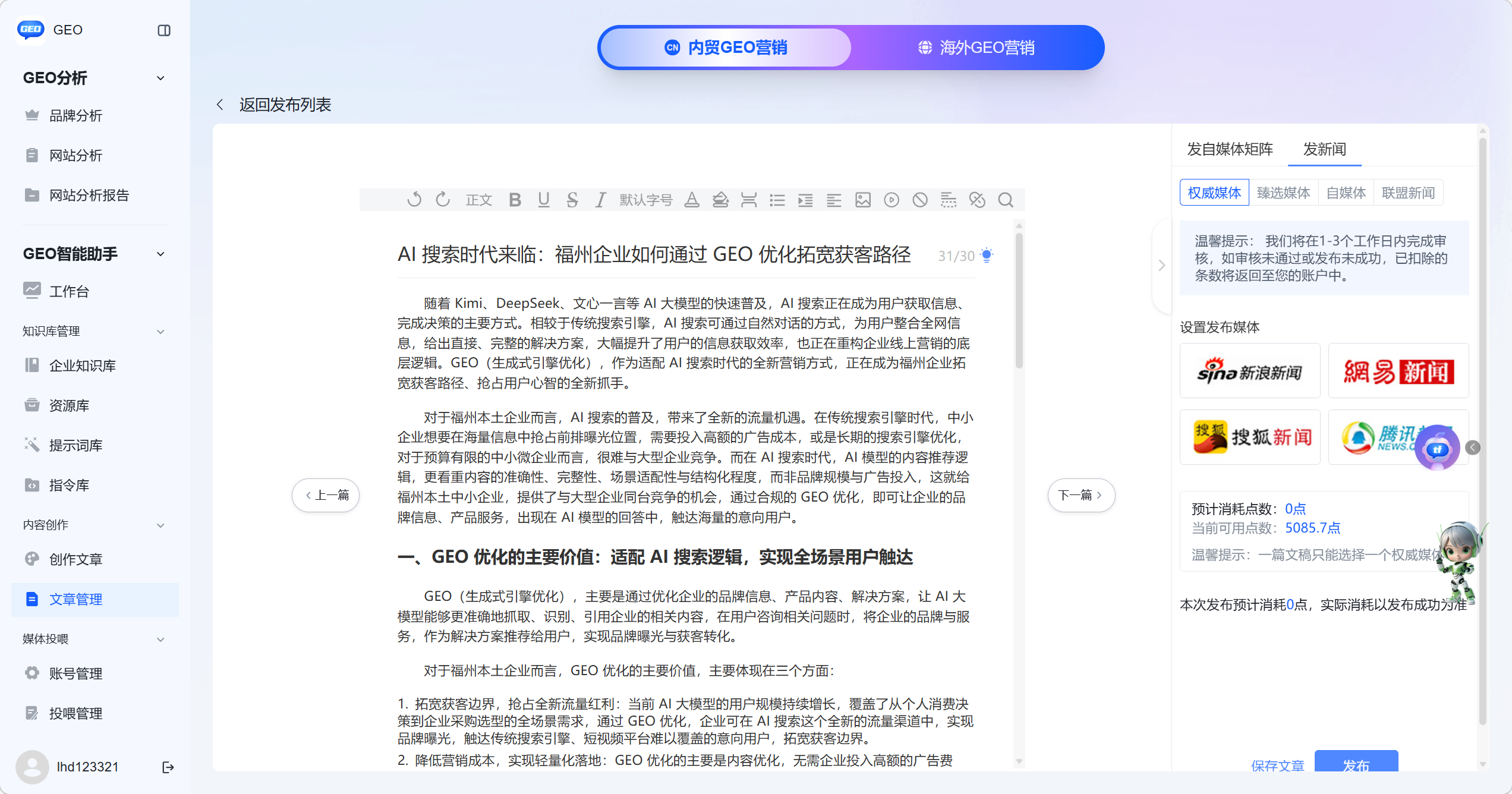This screenshot has width=1512, height=794.
Task: Click the insert video play icon
Action: point(891,200)
